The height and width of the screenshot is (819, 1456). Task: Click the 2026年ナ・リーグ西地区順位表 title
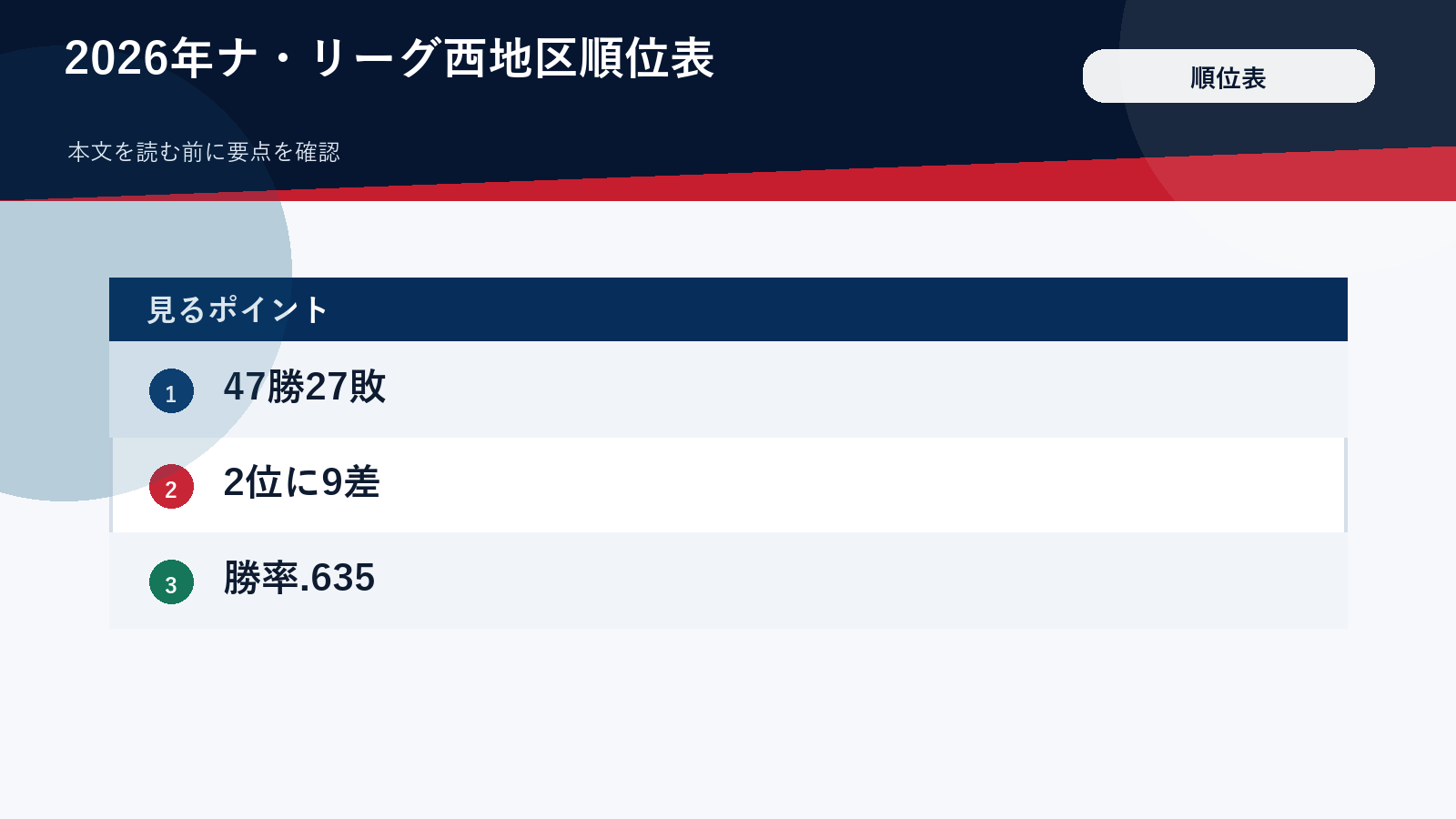389,58
